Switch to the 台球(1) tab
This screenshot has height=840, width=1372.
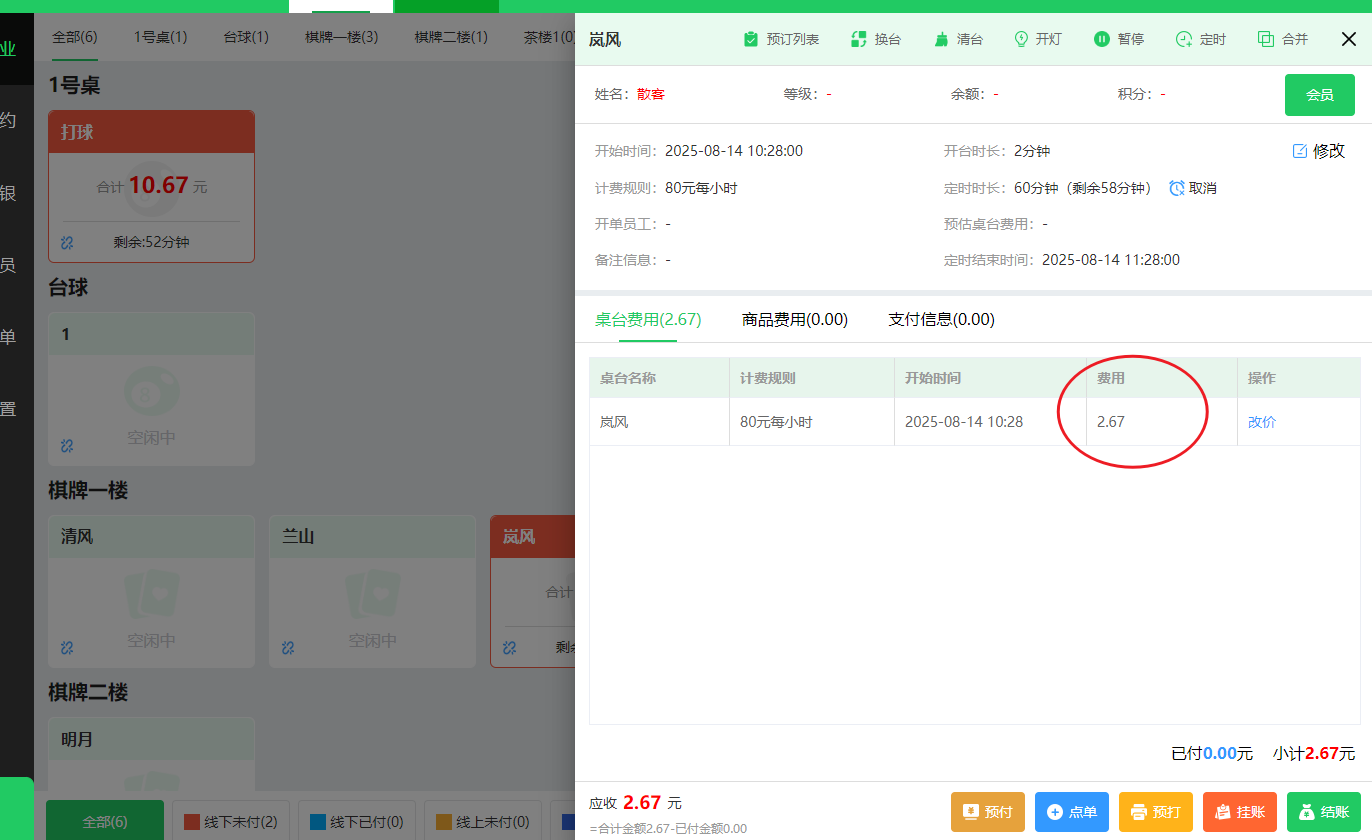245,35
